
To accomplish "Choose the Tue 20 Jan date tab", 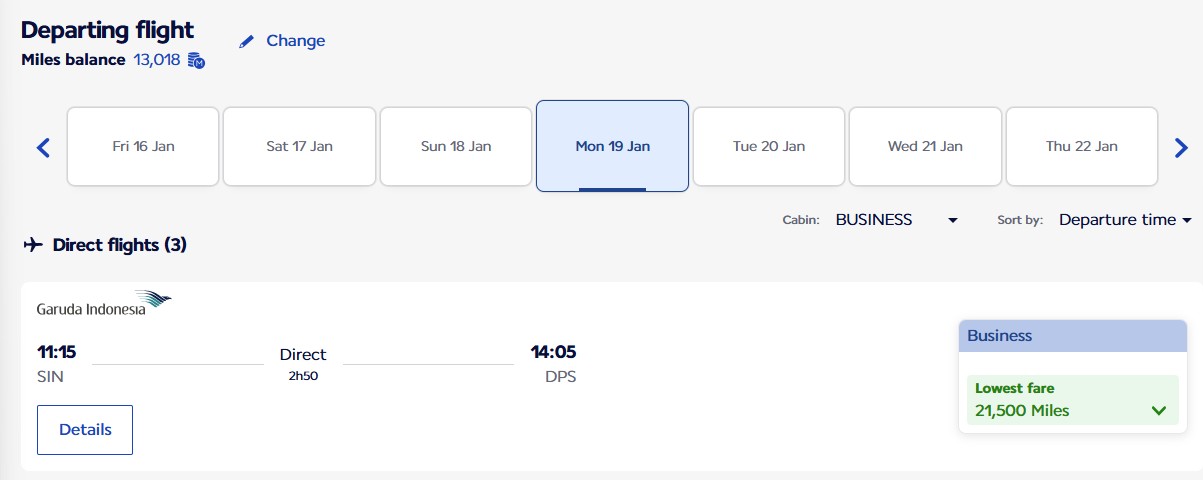I will [769, 146].
